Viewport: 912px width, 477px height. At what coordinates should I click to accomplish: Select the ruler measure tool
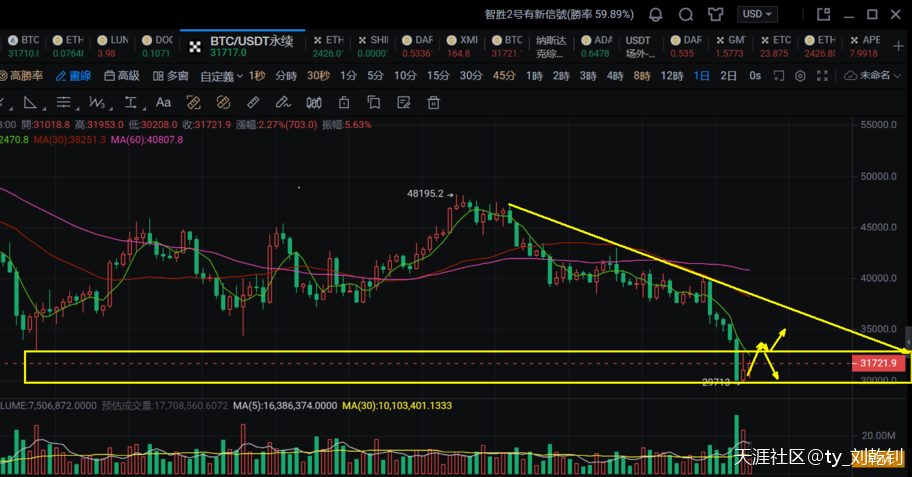253,102
